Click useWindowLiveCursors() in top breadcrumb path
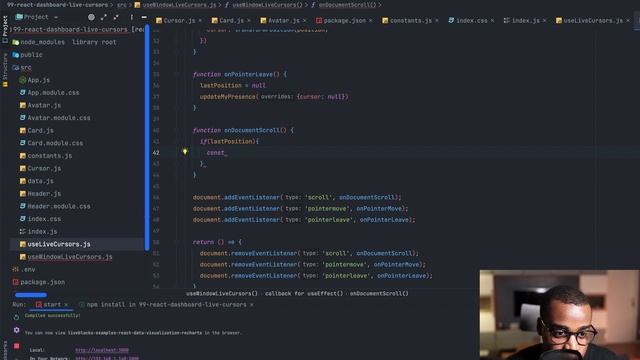Viewport: 640px width, 360px height. coord(267,5)
